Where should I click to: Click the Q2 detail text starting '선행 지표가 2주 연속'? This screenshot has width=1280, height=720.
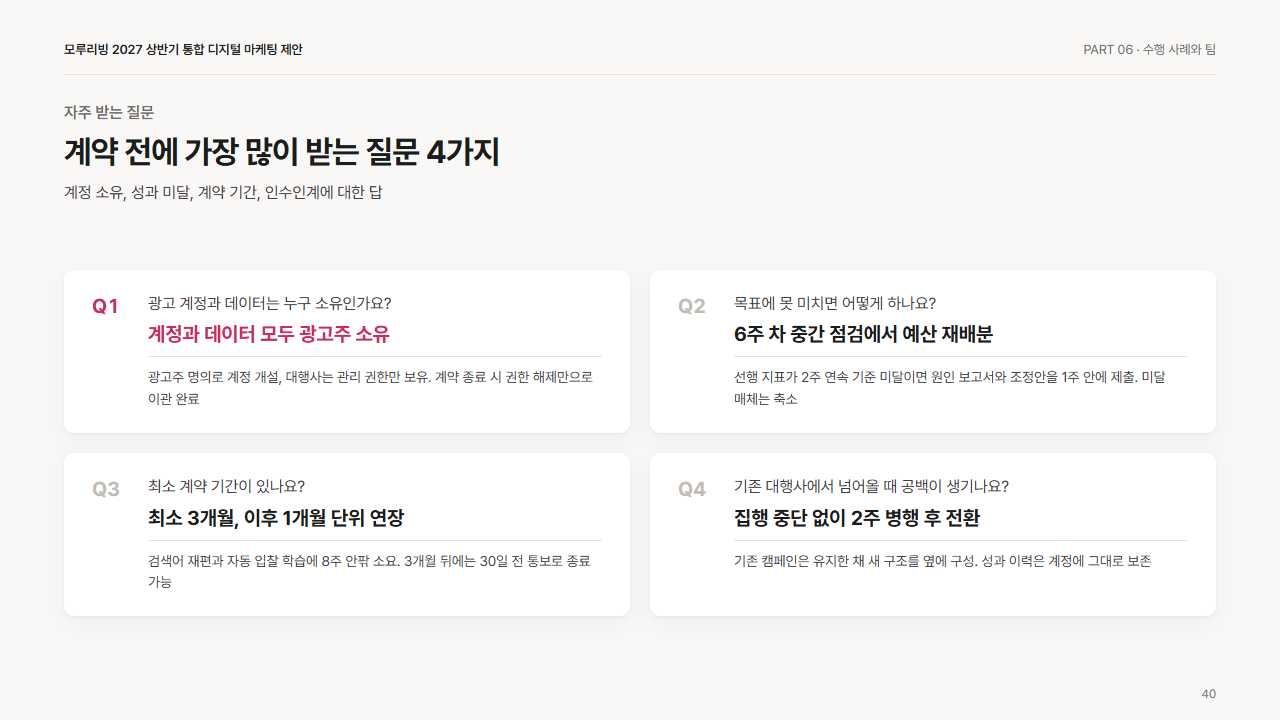950,388
